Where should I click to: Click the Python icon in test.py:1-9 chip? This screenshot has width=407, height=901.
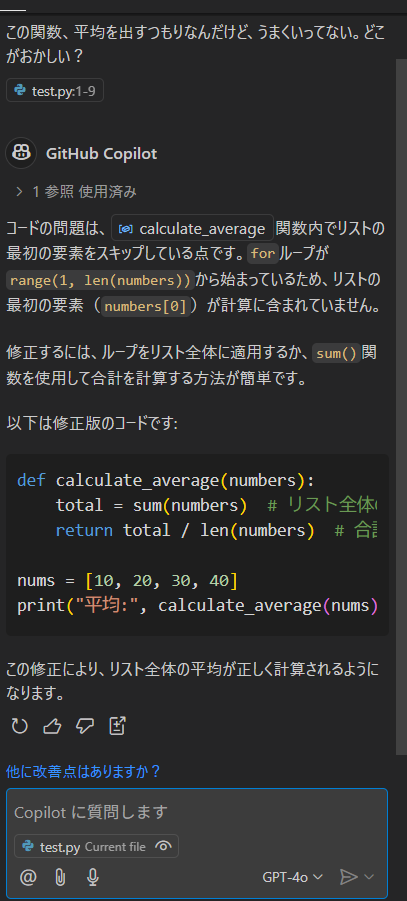[x=21, y=91]
